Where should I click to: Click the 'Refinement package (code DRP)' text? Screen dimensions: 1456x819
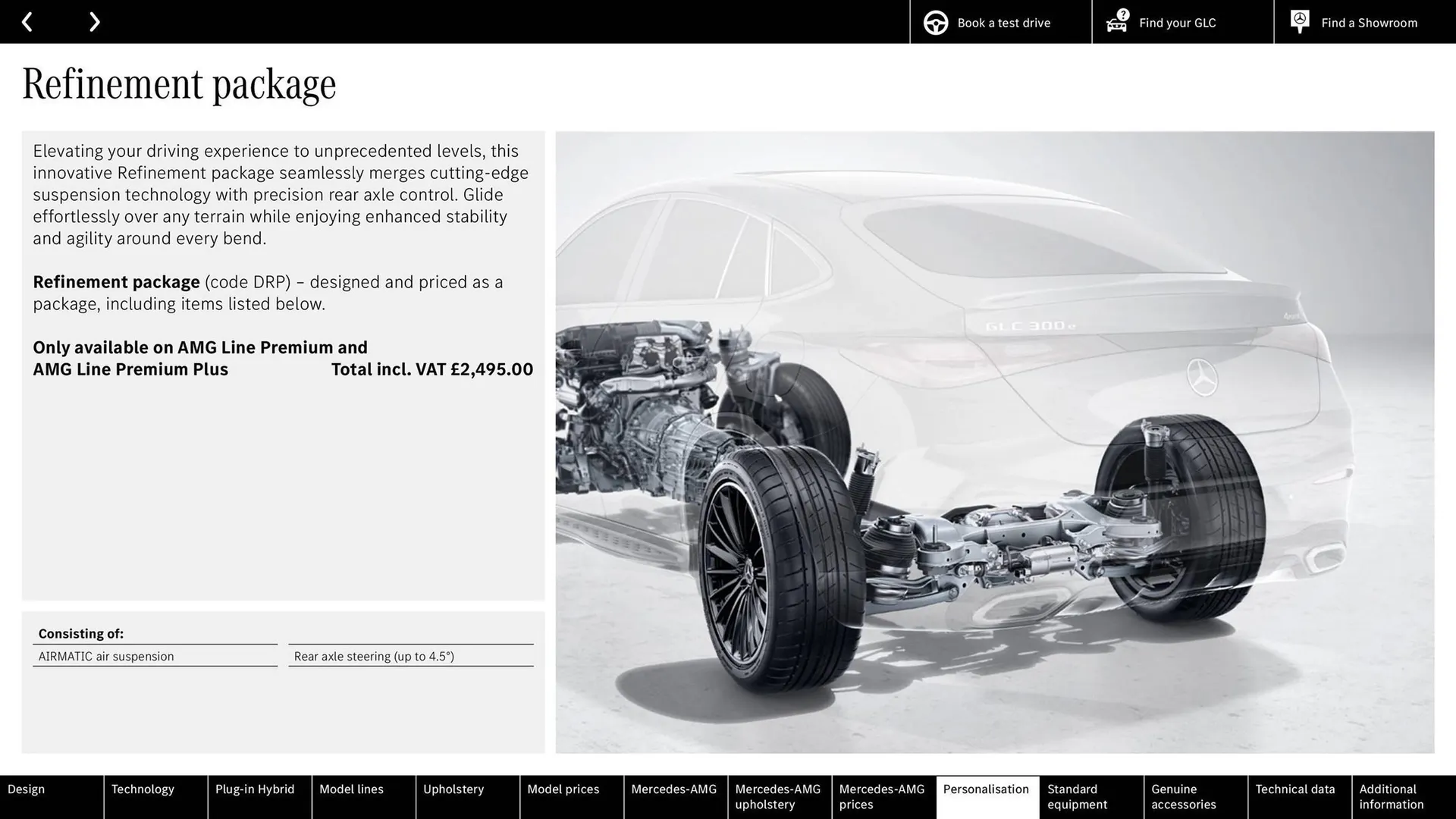coord(162,282)
